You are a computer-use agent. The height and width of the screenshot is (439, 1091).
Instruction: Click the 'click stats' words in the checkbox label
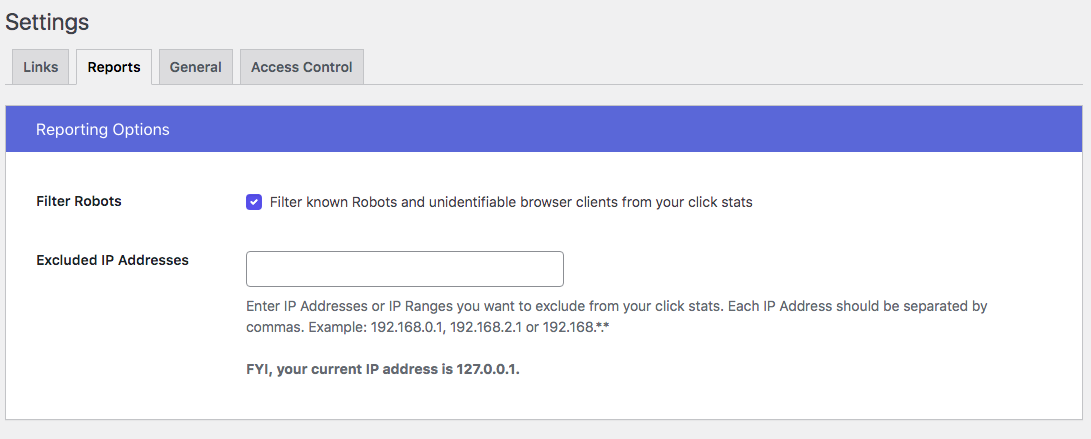pos(717,202)
